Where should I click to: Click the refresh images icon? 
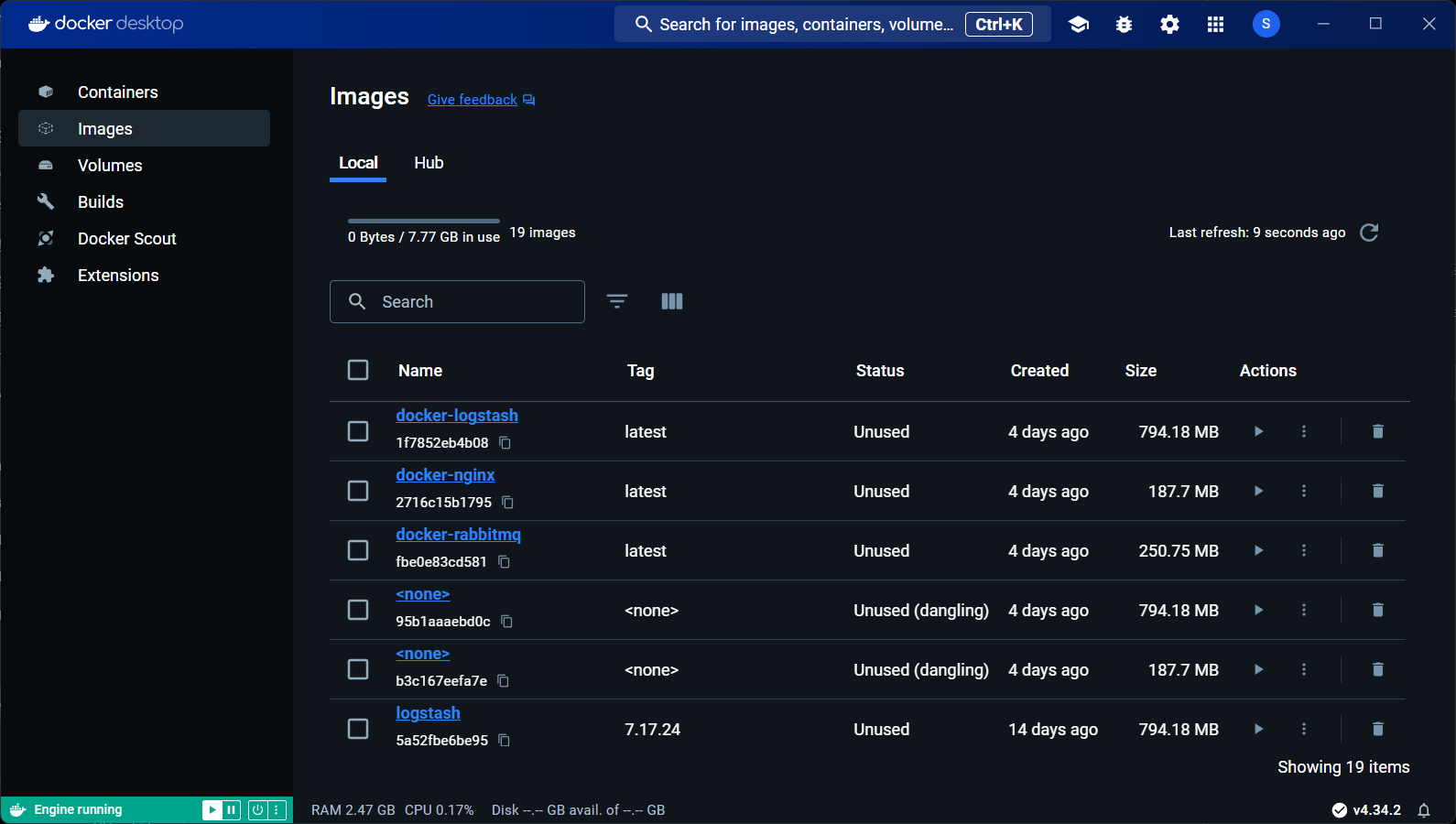click(1369, 233)
